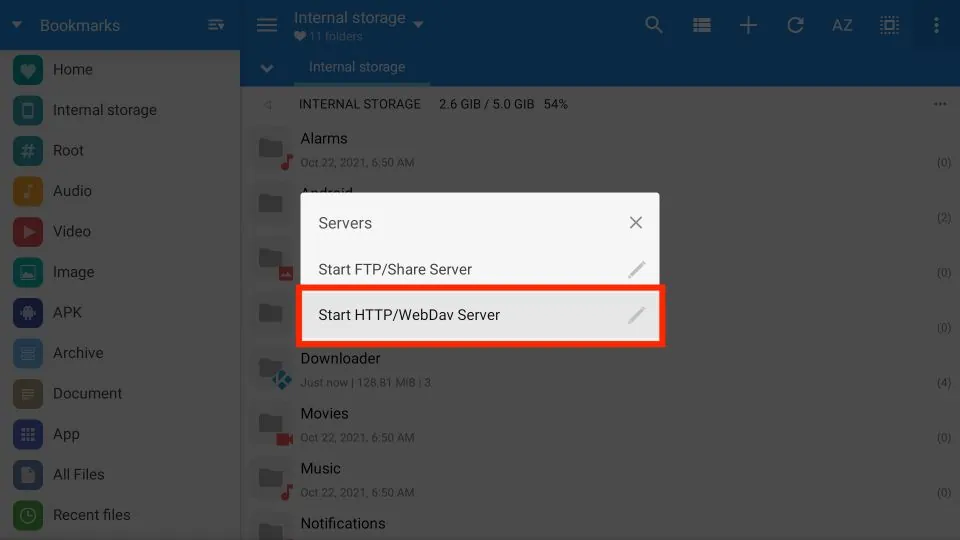This screenshot has height=540, width=960.
Task: Open bookmarks sort/filter icon
Action: [216, 25]
